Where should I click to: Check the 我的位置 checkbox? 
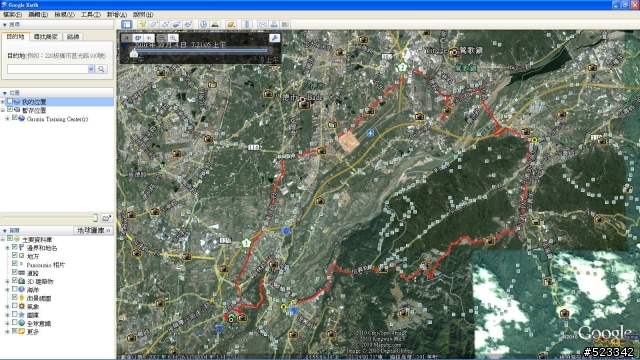10,101
